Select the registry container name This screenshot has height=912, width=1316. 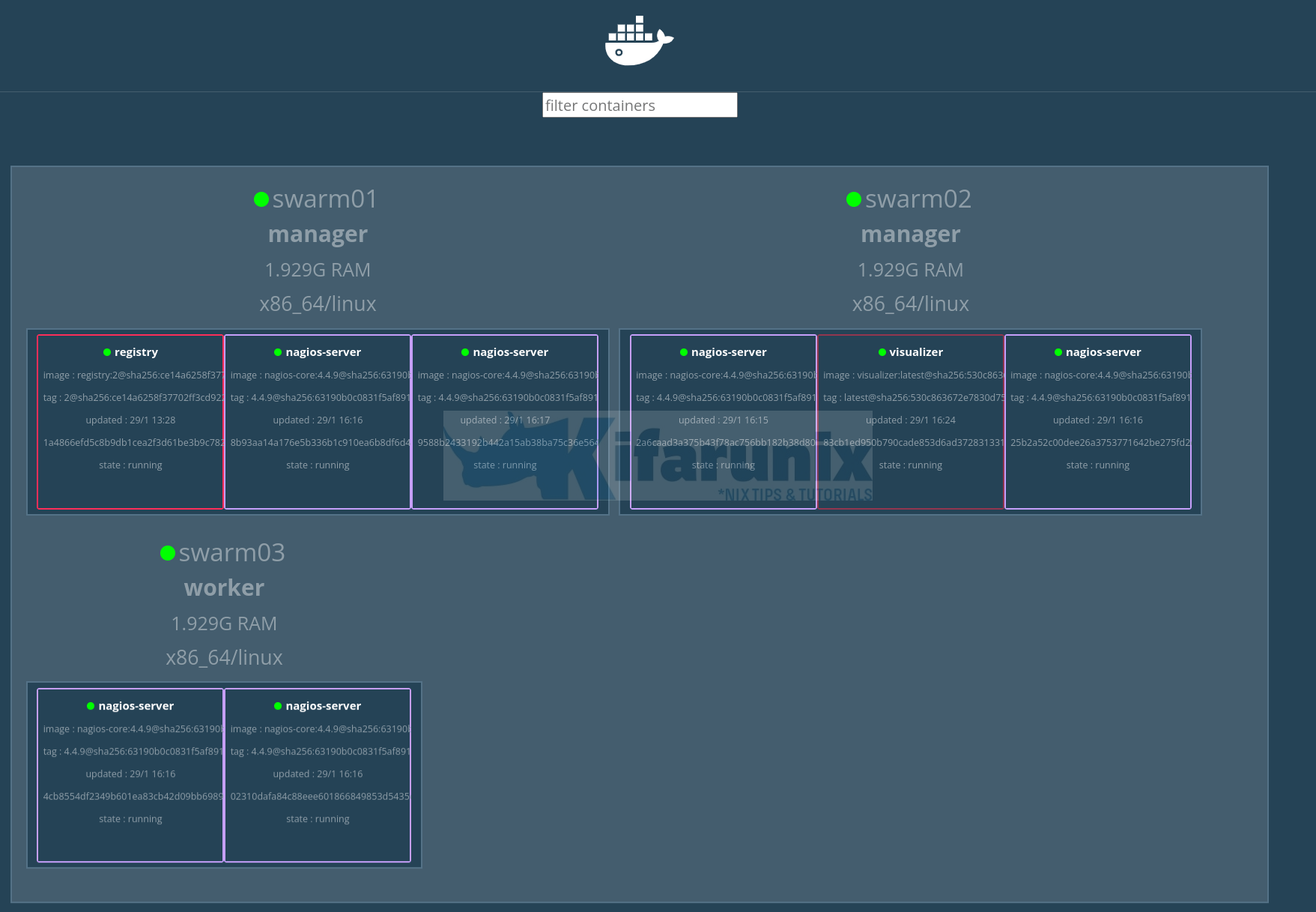pos(136,352)
